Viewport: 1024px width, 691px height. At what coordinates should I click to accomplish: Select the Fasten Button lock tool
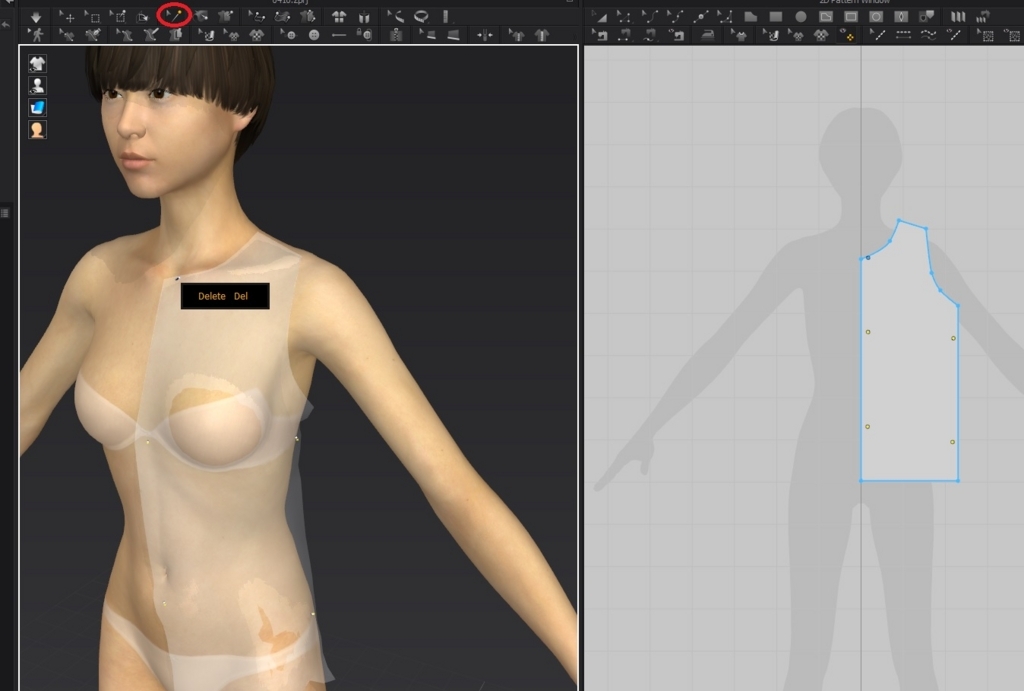click(x=364, y=35)
